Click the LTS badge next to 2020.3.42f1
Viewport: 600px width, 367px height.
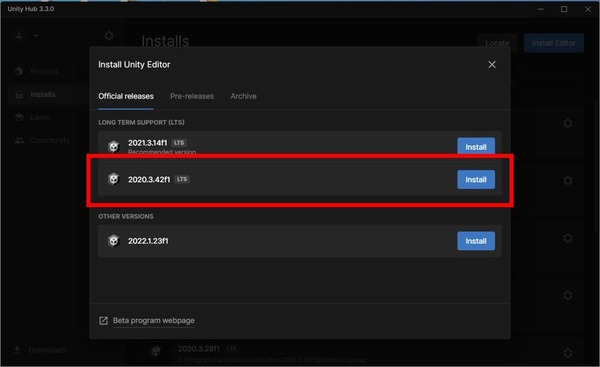point(182,179)
